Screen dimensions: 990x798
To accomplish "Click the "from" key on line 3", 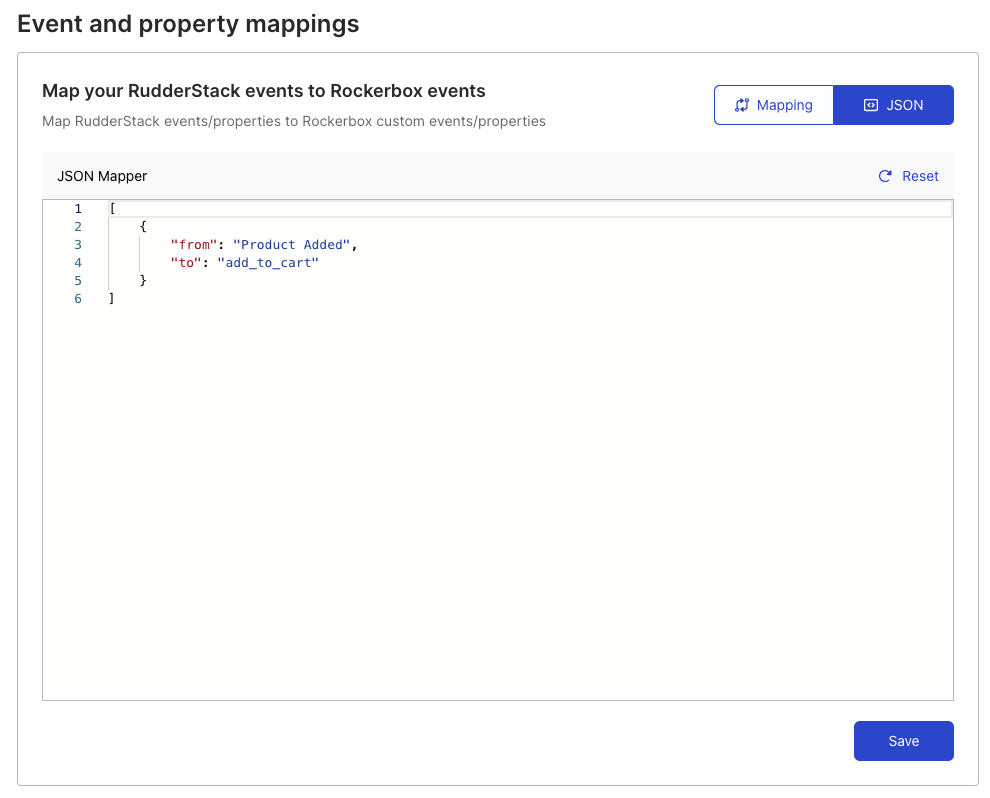I will (194, 244).
